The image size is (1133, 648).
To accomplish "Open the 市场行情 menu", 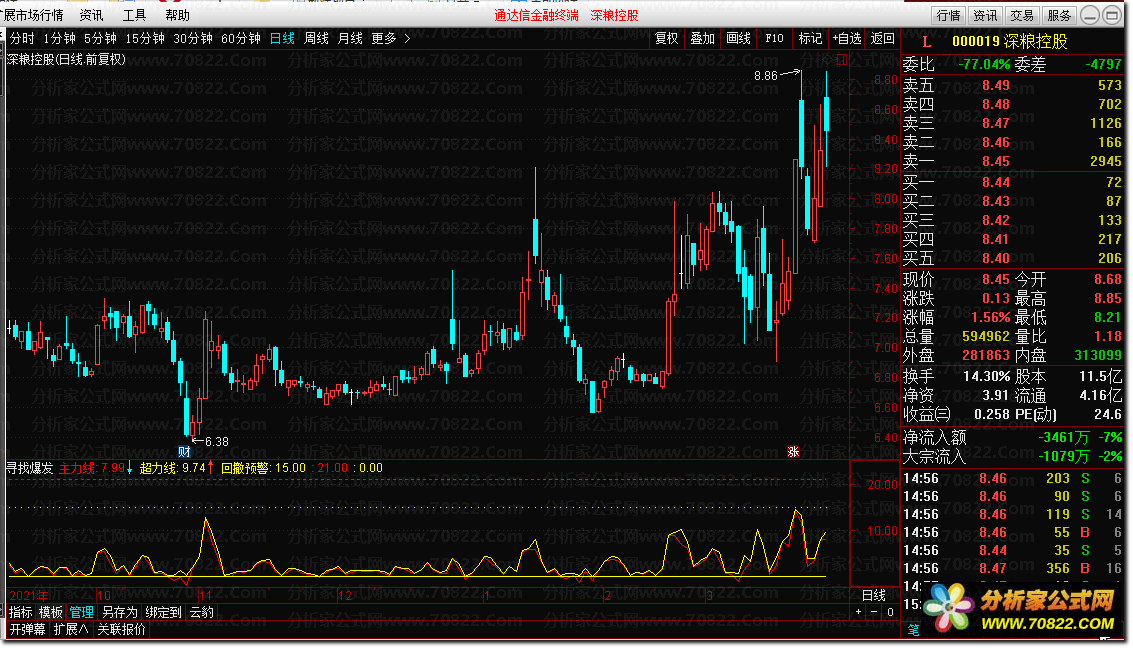I will click(x=33, y=15).
